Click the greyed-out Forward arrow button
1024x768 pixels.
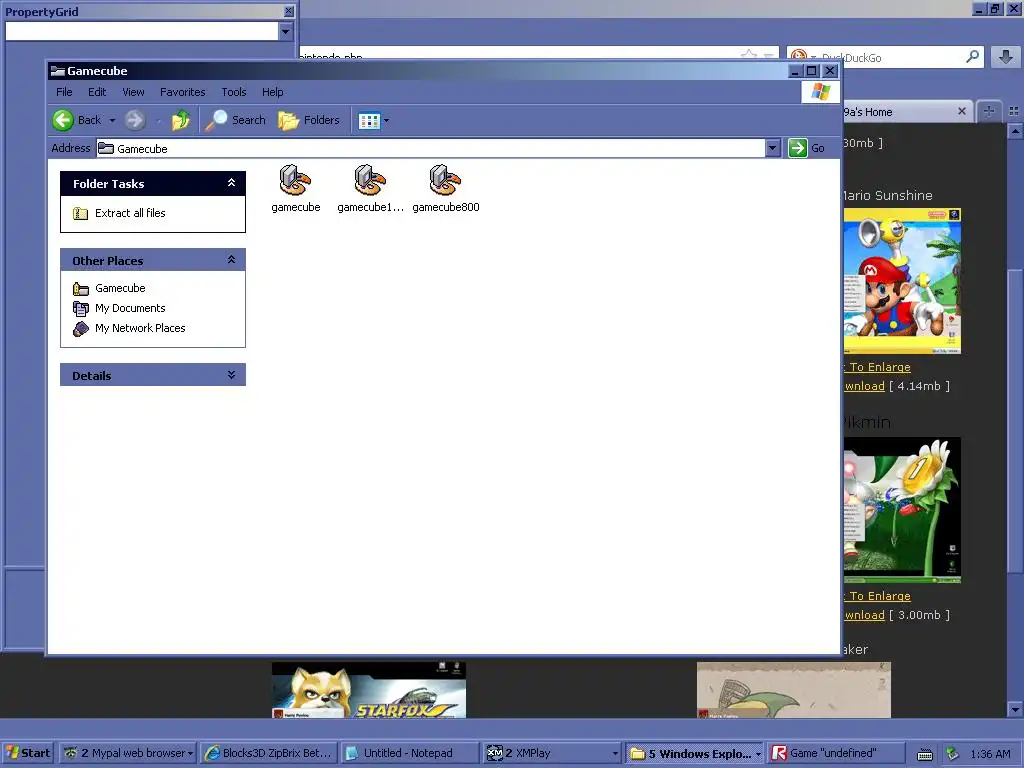135,120
